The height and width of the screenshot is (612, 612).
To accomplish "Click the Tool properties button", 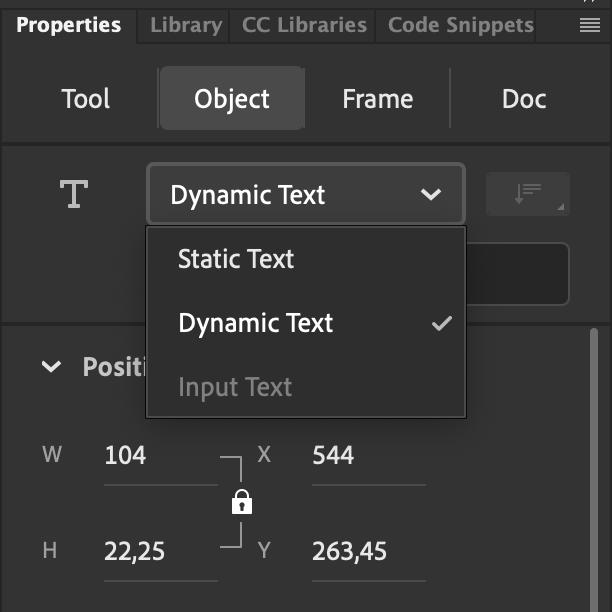I will point(86,99).
